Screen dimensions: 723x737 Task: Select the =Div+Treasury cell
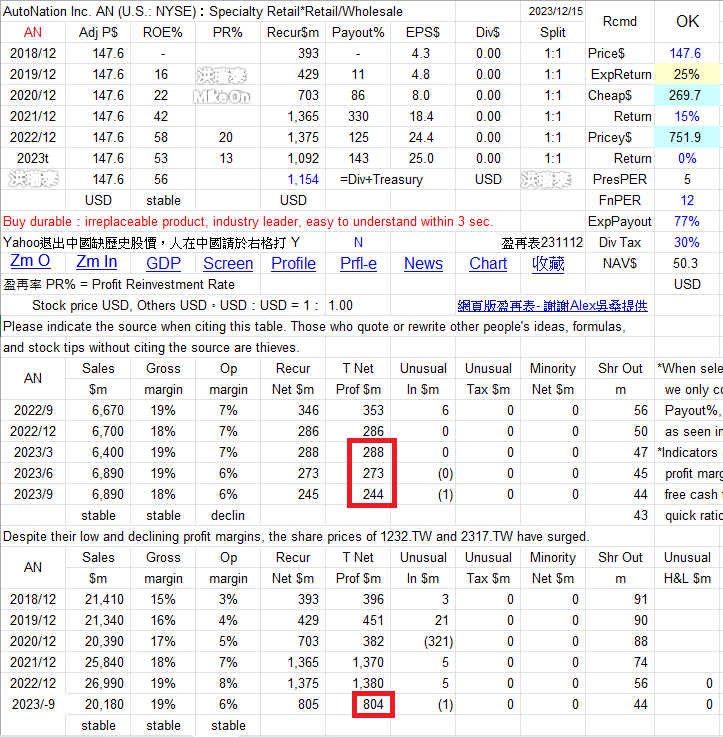tap(381, 179)
